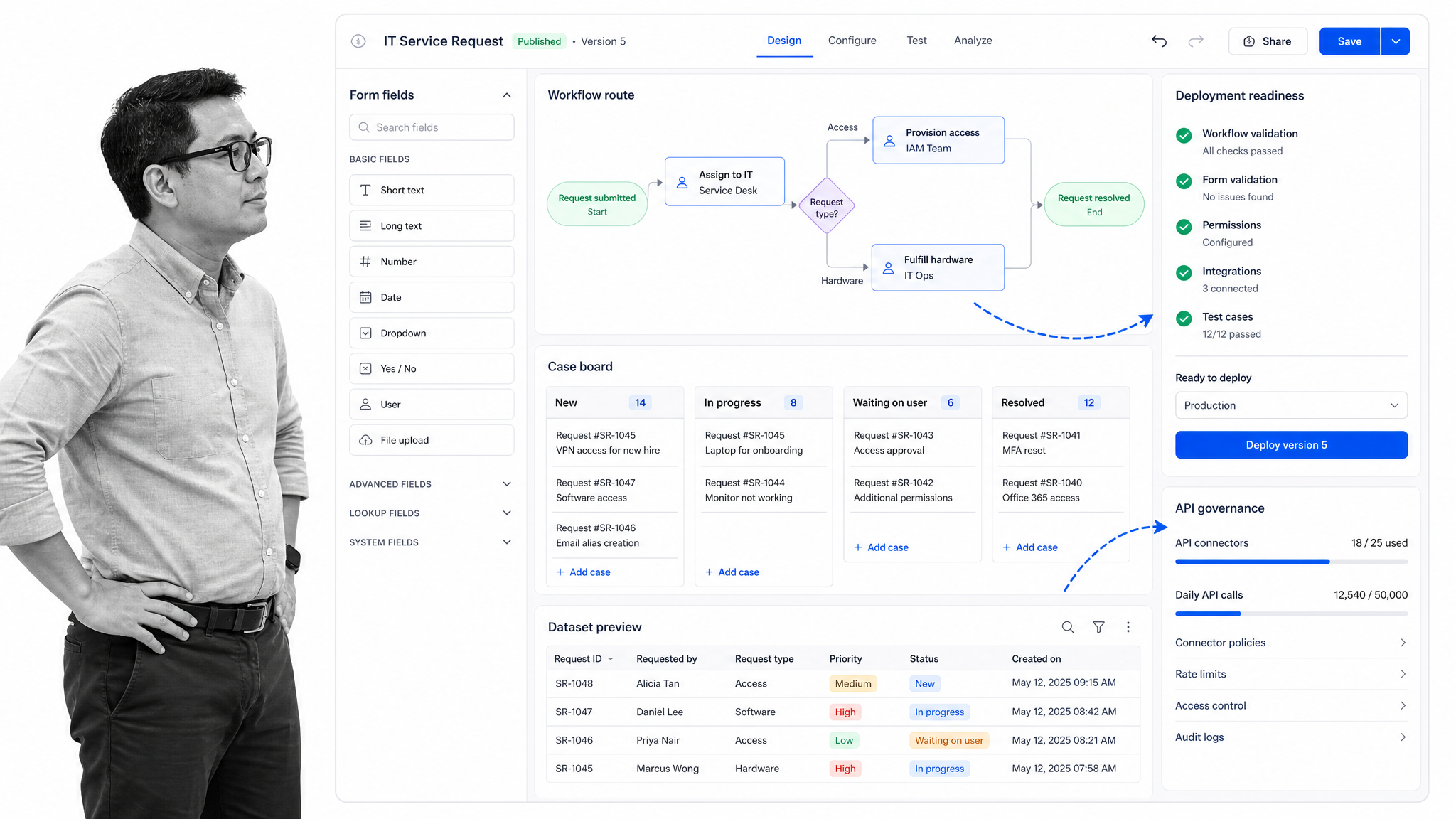Viewport: 1456px width, 819px height.
Task: Click the Form validation green check icon
Action: click(1184, 181)
